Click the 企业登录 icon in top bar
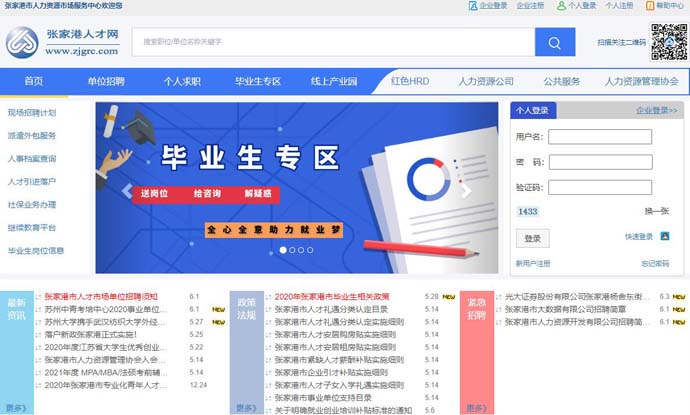Viewport: 690px width, 415px height. click(473, 6)
